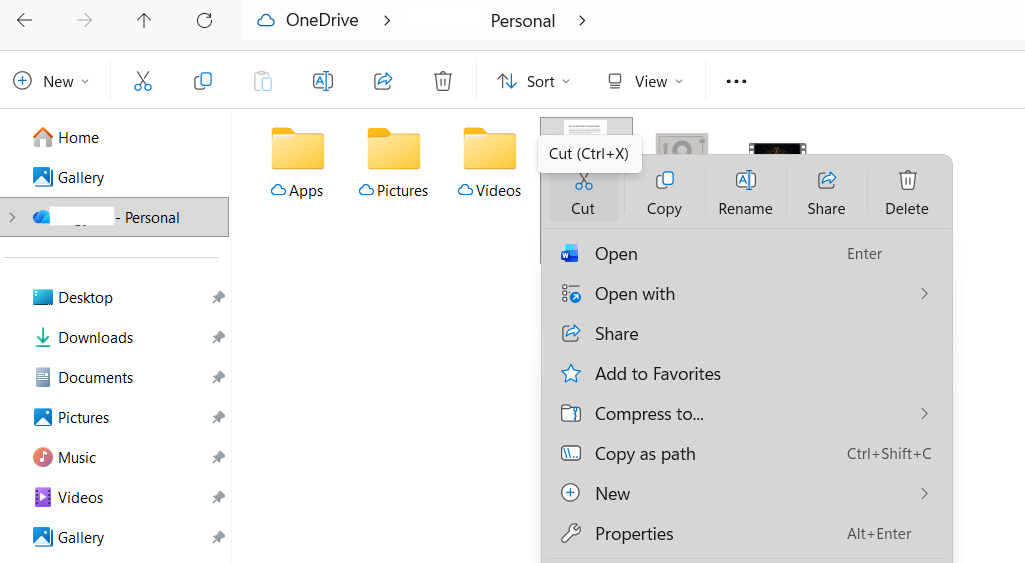Expand Compress to... submenu
Screen dimensions: 1025x563
tap(747, 413)
